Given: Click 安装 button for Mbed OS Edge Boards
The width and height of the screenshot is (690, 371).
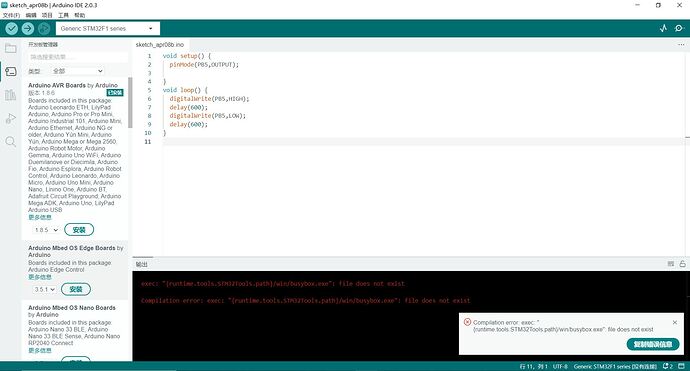Looking at the screenshot, I should tap(76, 289).
